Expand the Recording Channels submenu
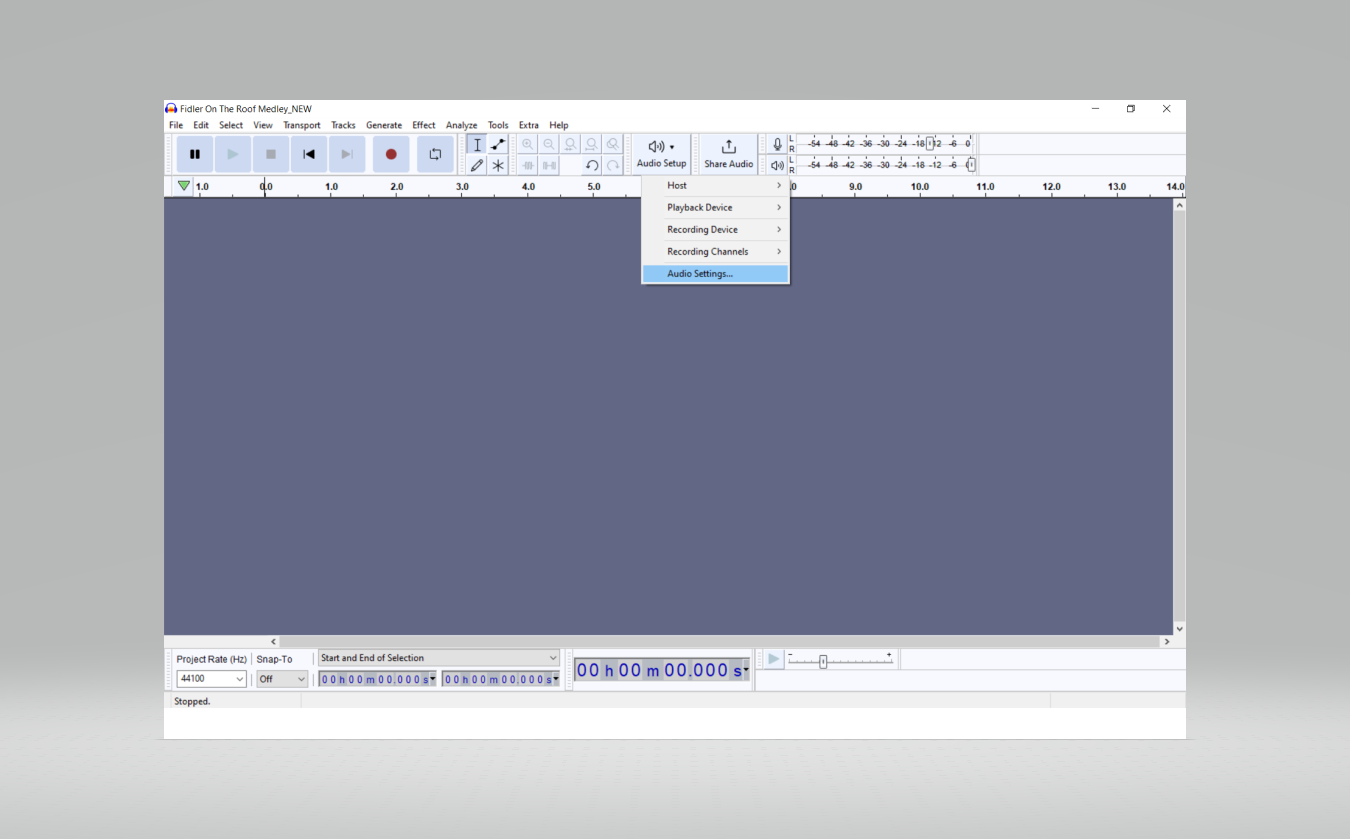This screenshot has height=839, width=1350. coord(715,251)
